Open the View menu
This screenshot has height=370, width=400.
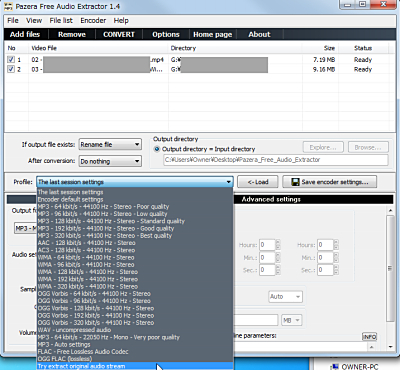pyautogui.click(x=34, y=21)
